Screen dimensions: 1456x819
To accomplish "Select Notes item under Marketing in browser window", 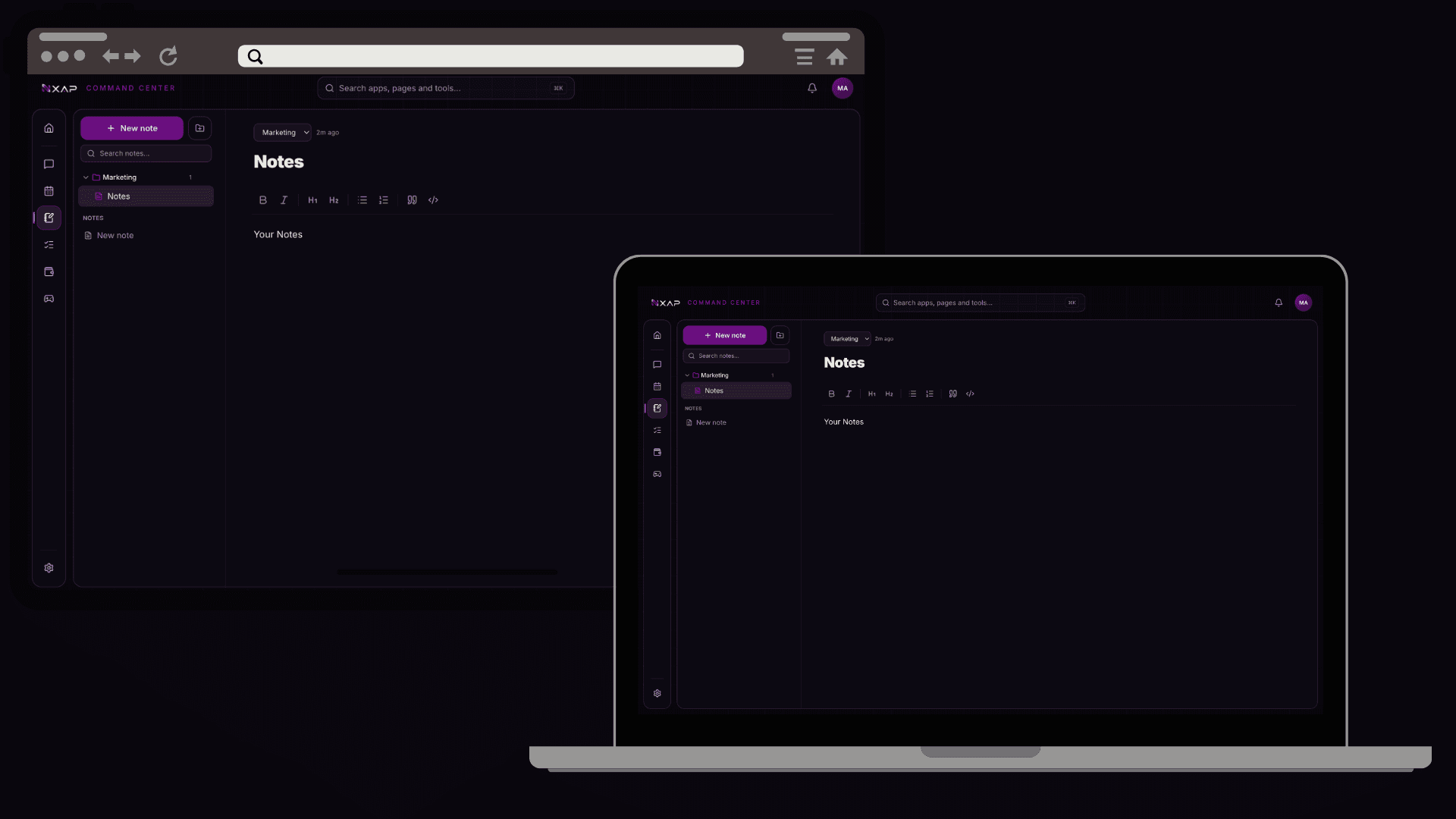I will 146,196.
